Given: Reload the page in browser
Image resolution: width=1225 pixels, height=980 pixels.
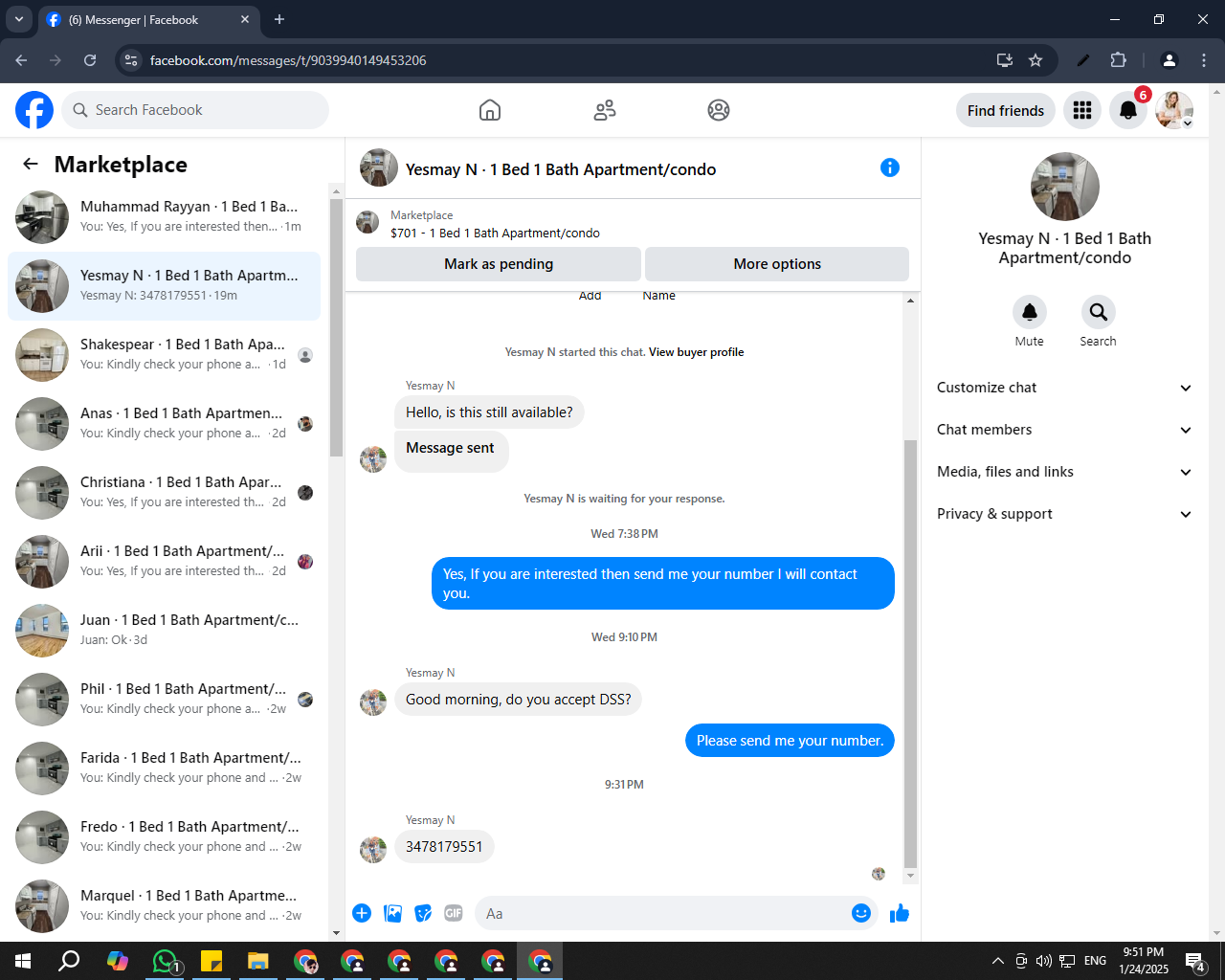Looking at the screenshot, I should pos(90,60).
